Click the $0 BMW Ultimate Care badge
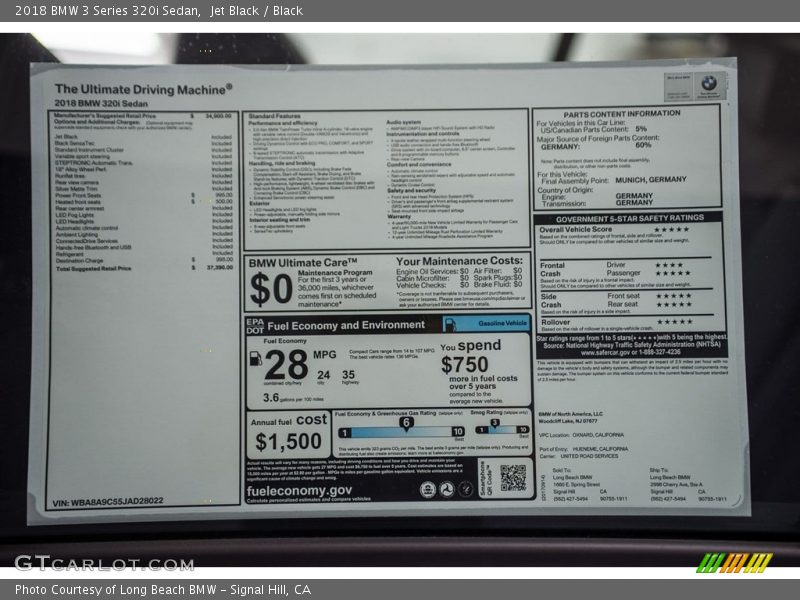The image size is (800, 600). click(270, 290)
